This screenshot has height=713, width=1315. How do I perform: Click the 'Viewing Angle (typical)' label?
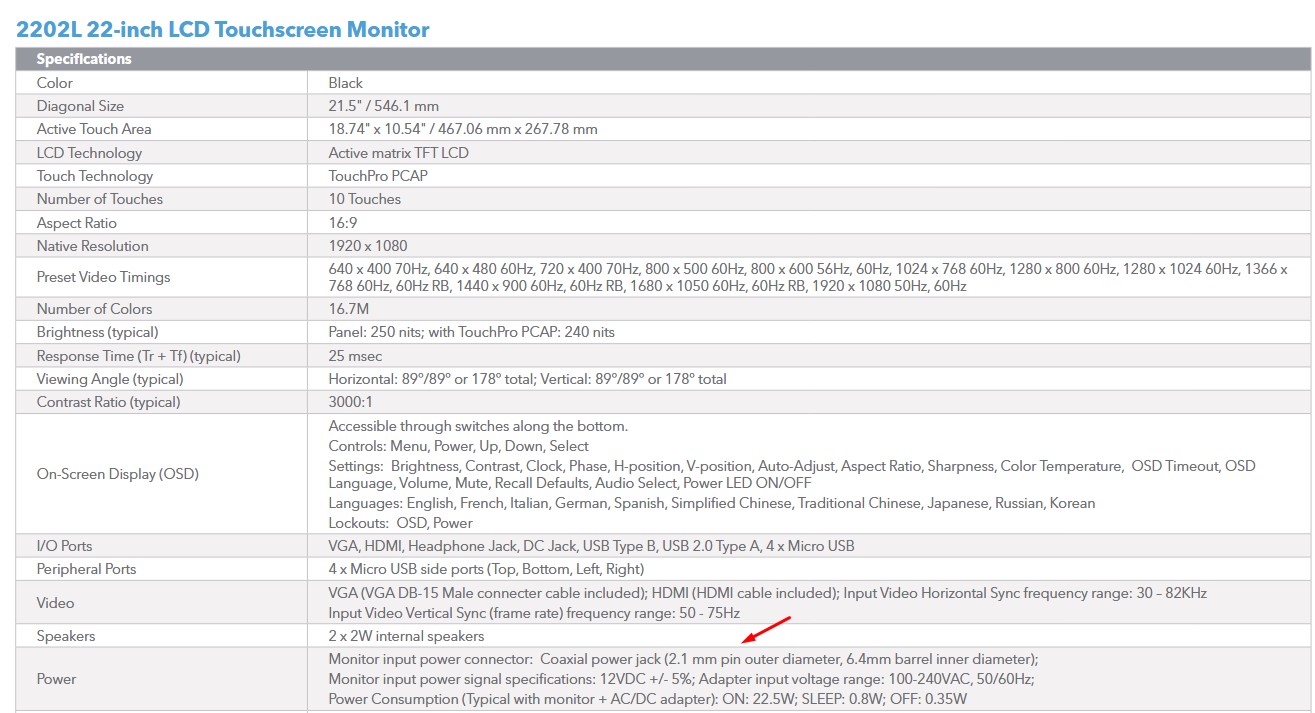(x=111, y=379)
